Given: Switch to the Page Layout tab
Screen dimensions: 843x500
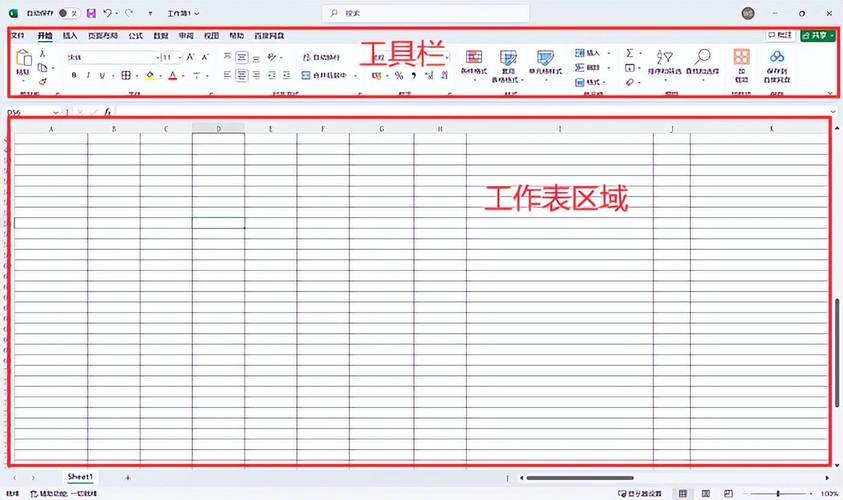Looking at the screenshot, I should pos(103,35).
